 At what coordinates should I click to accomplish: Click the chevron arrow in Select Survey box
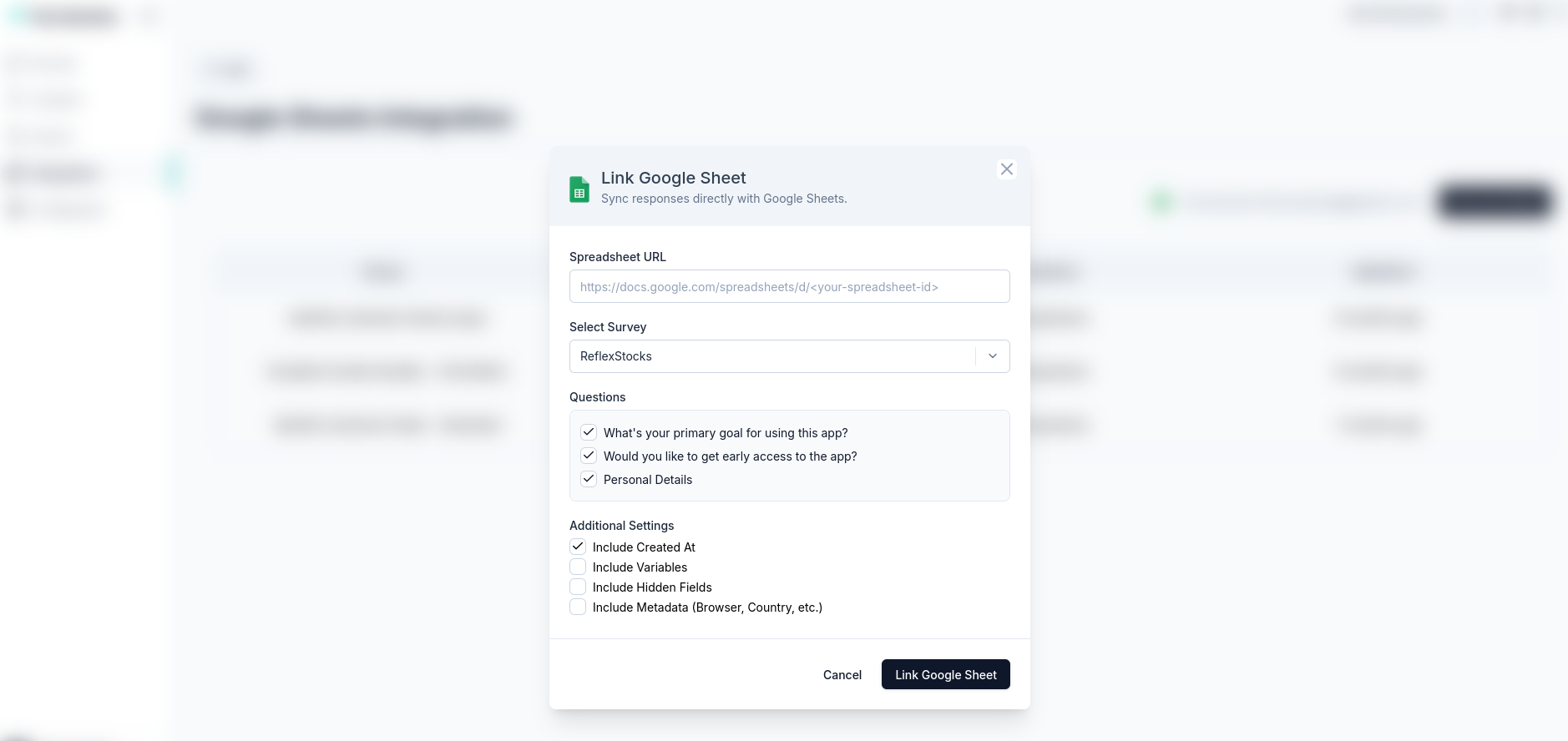pos(993,356)
